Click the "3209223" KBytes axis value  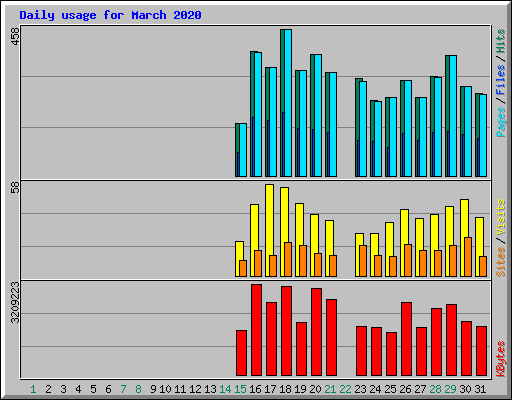tap(15, 303)
